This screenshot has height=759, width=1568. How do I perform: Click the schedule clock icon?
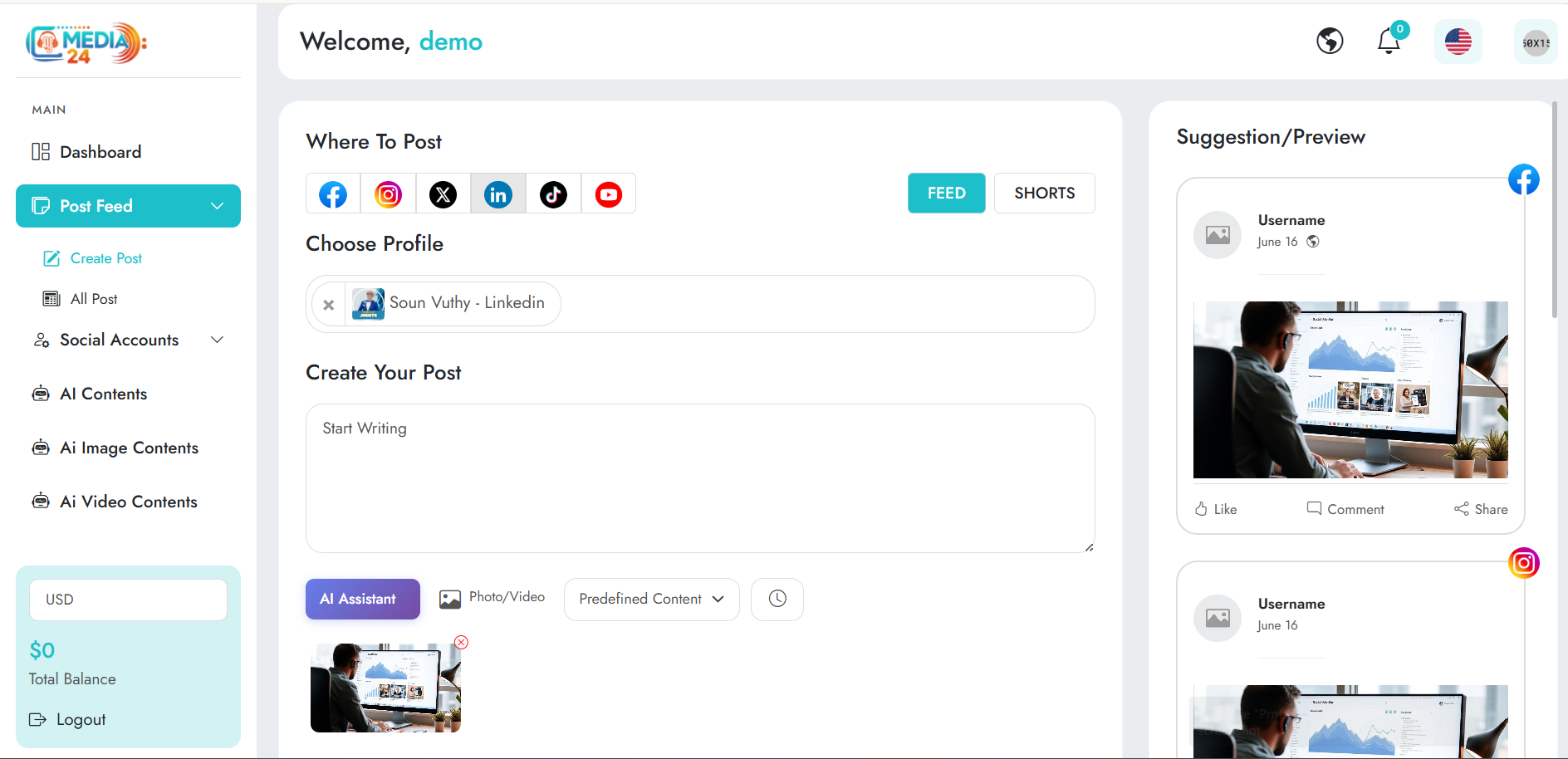click(x=777, y=599)
